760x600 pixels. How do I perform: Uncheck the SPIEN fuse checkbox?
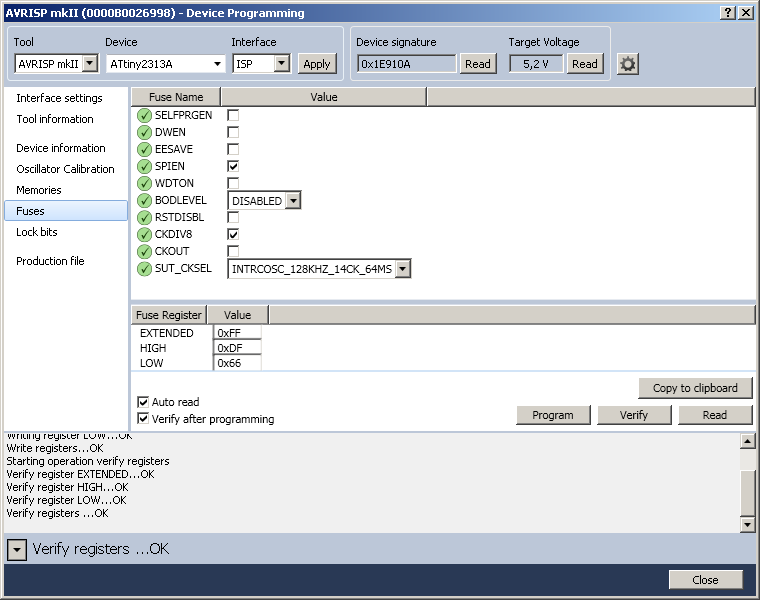[233, 166]
